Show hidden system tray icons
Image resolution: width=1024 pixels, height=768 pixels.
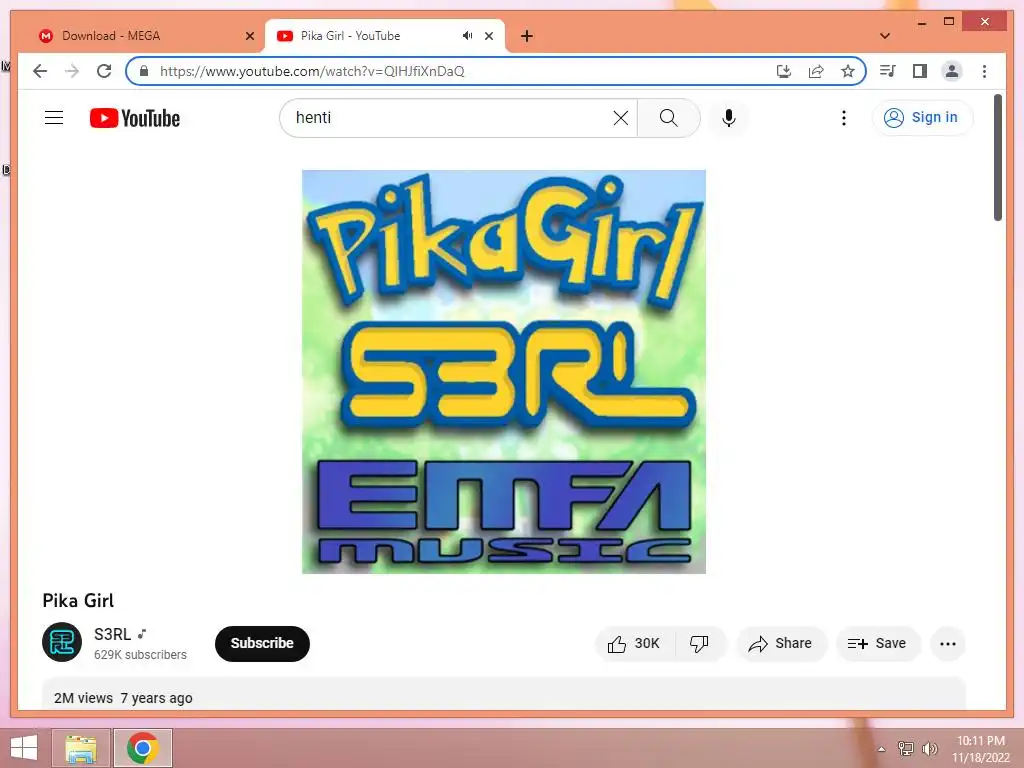click(x=882, y=749)
